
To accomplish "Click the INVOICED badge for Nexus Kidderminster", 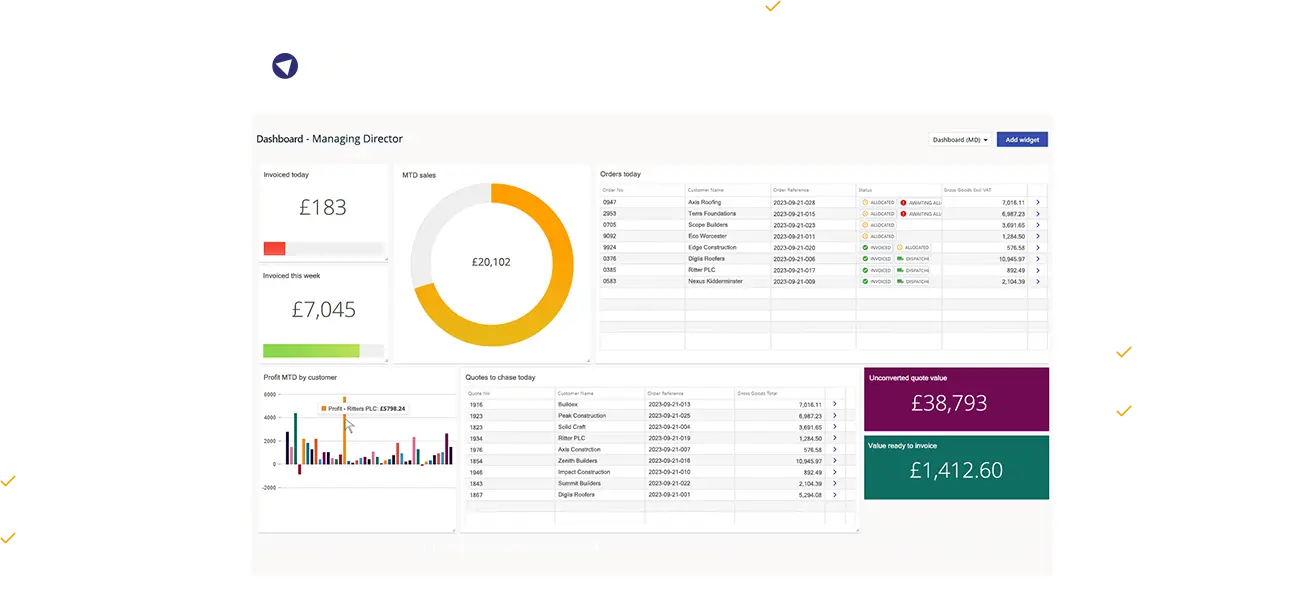I will [877, 281].
